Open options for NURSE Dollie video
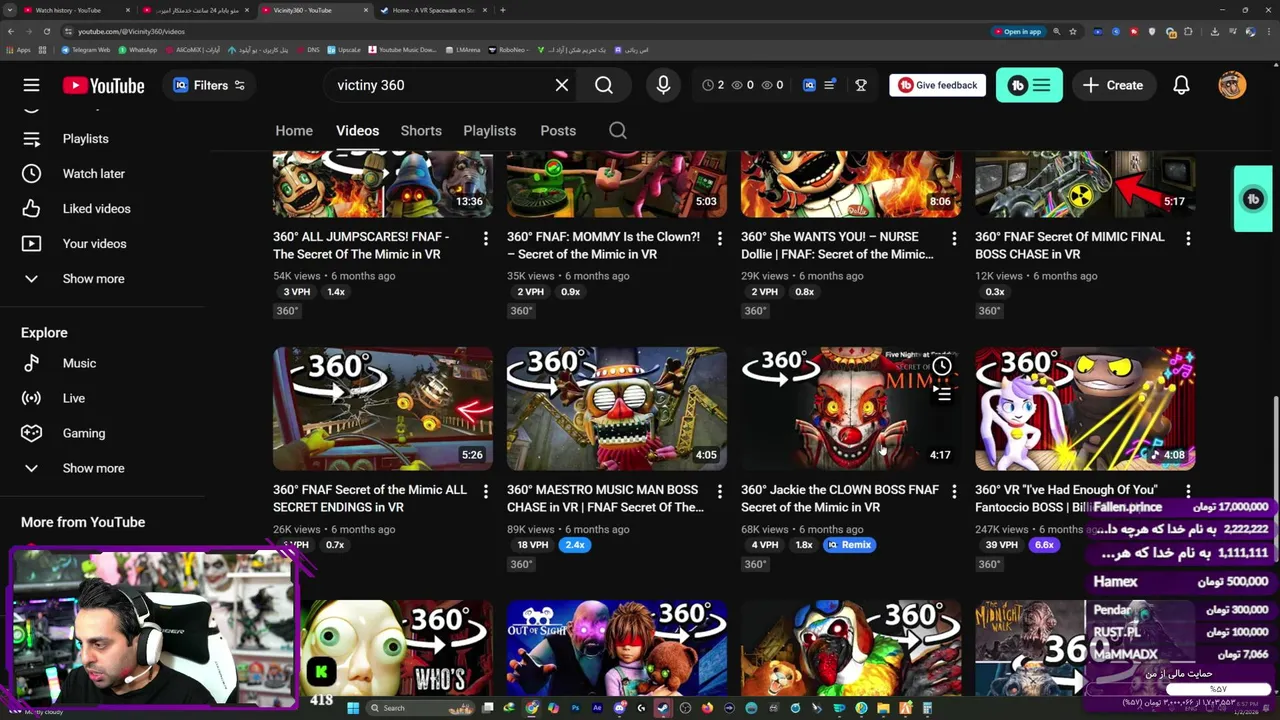The image size is (1280, 720). 953,238
